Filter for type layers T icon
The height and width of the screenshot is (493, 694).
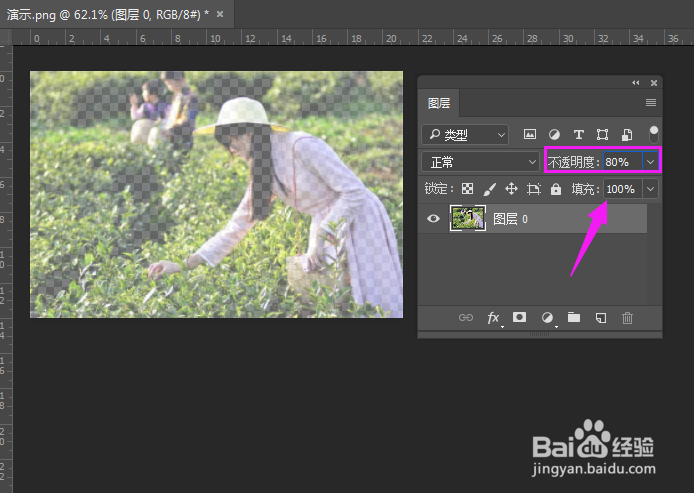click(x=578, y=134)
